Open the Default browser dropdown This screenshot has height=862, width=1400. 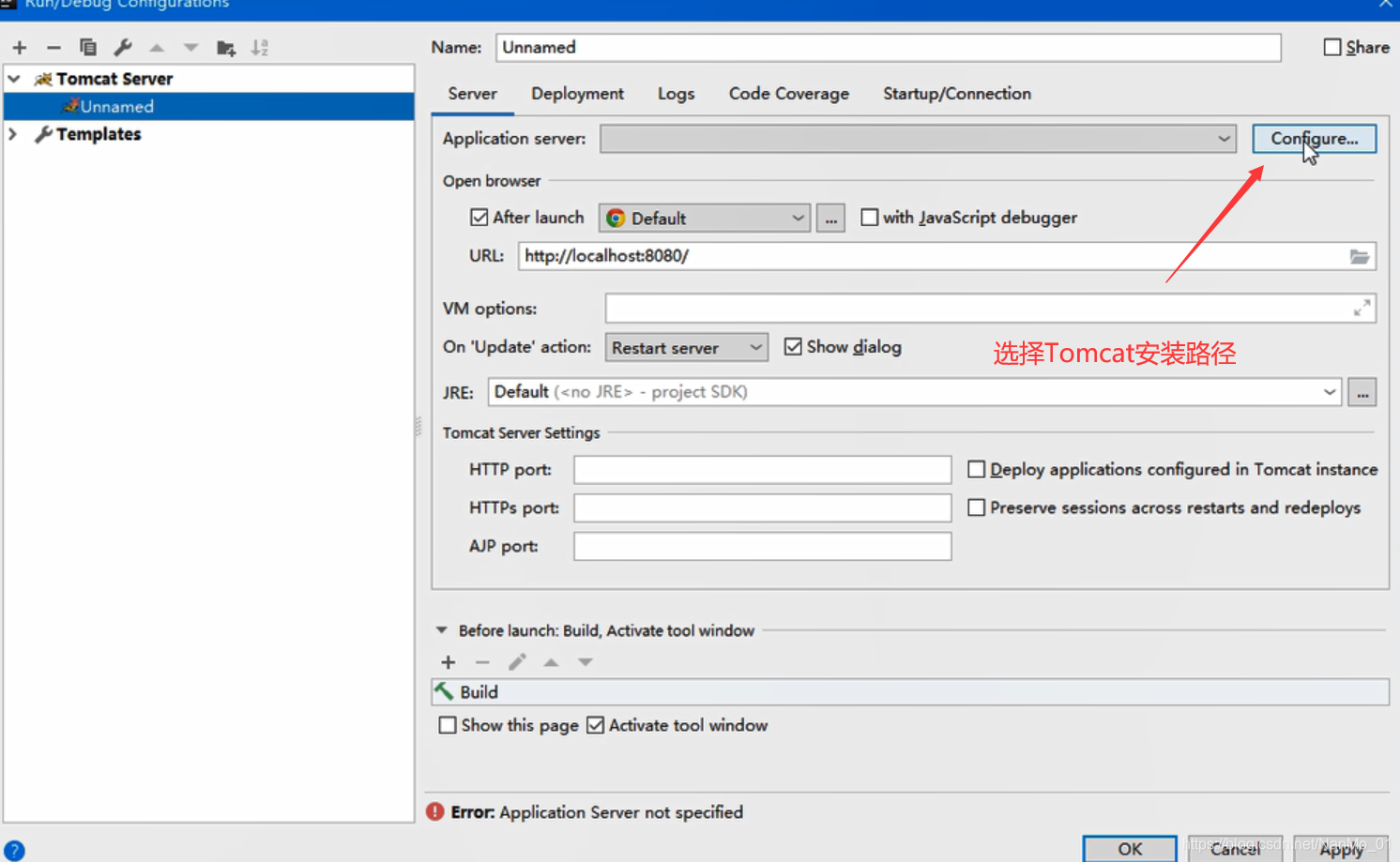point(704,218)
